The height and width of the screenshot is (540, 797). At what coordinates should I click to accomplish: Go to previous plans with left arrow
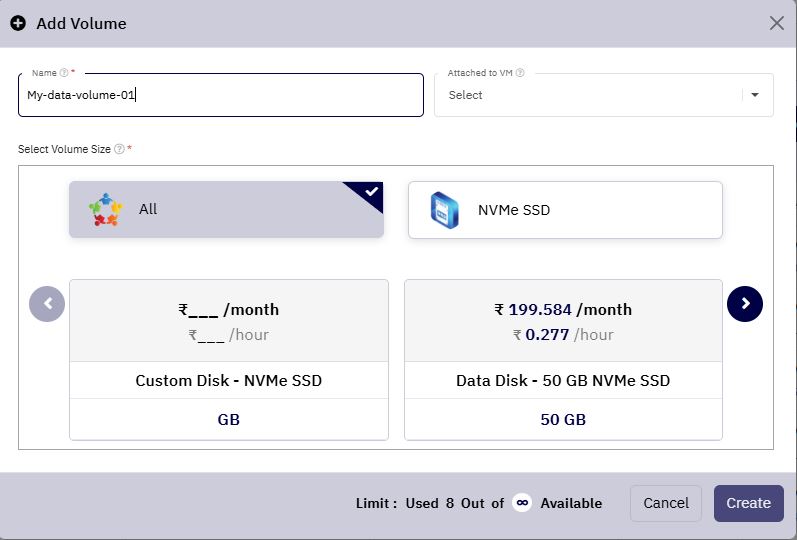[47, 304]
